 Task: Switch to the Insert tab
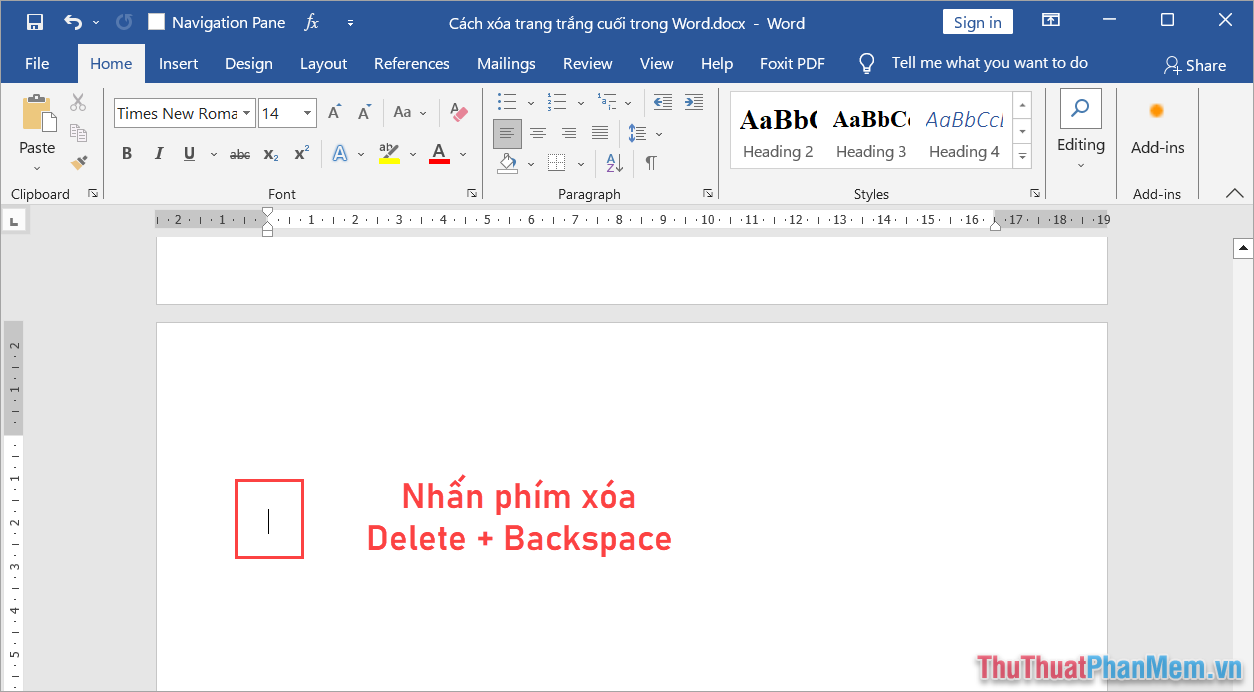click(178, 62)
